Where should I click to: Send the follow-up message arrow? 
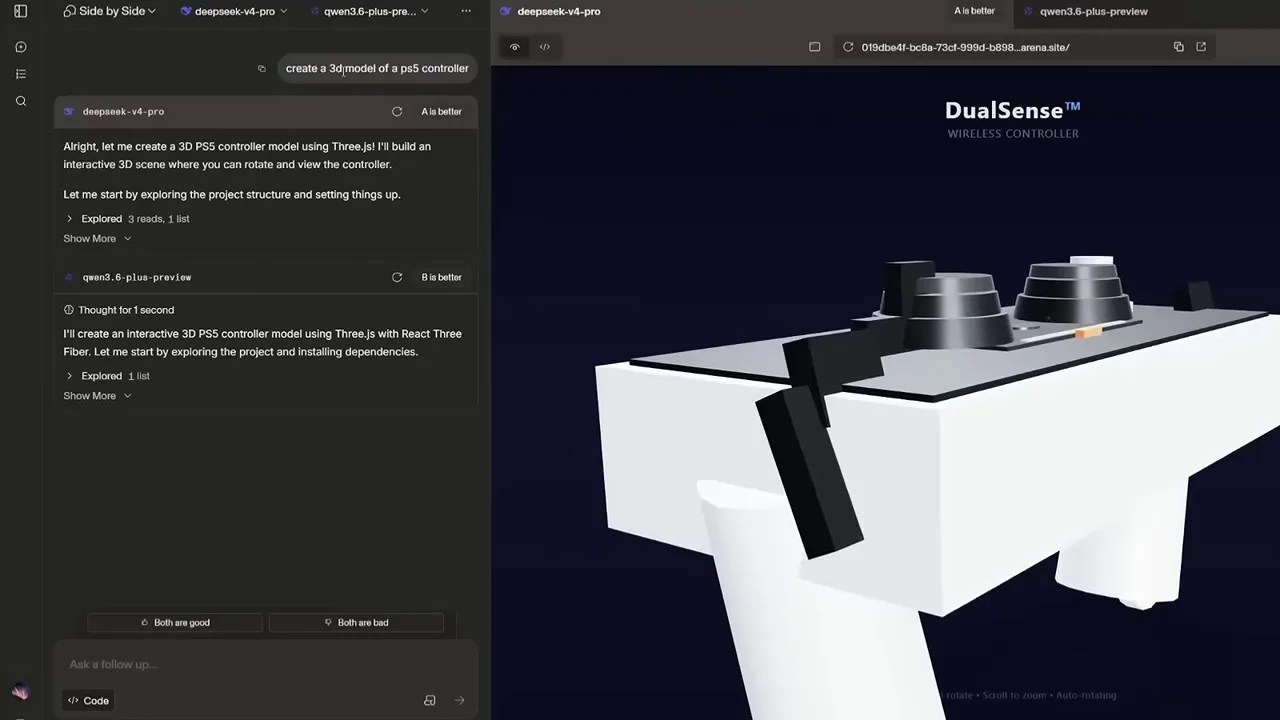(460, 700)
